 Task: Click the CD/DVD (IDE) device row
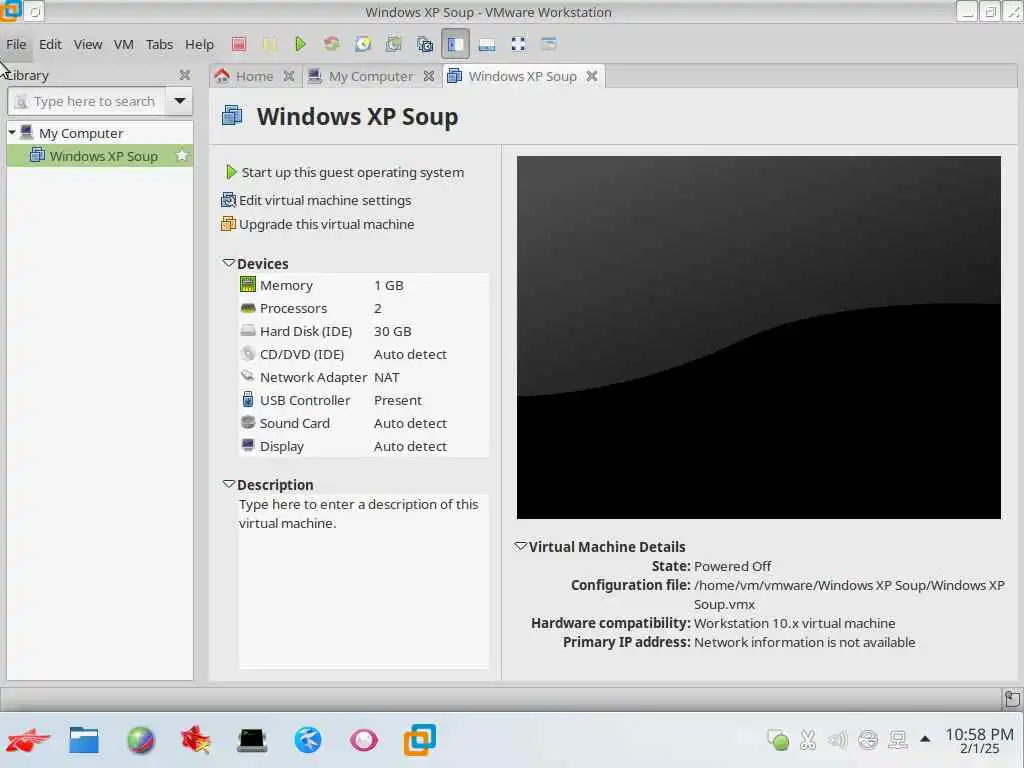[x=364, y=354]
